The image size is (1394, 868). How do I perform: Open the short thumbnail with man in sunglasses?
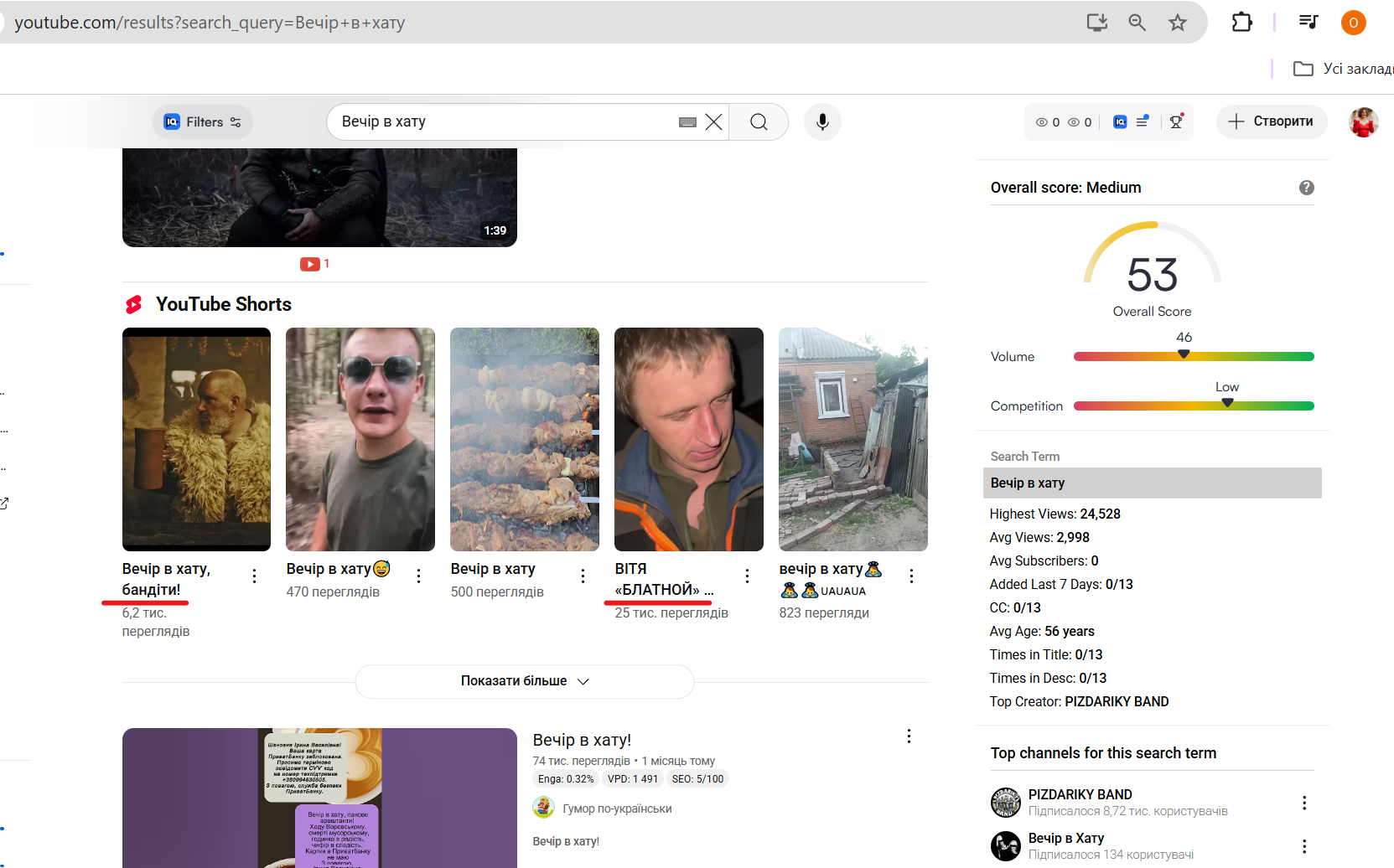click(x=360, y=439)
